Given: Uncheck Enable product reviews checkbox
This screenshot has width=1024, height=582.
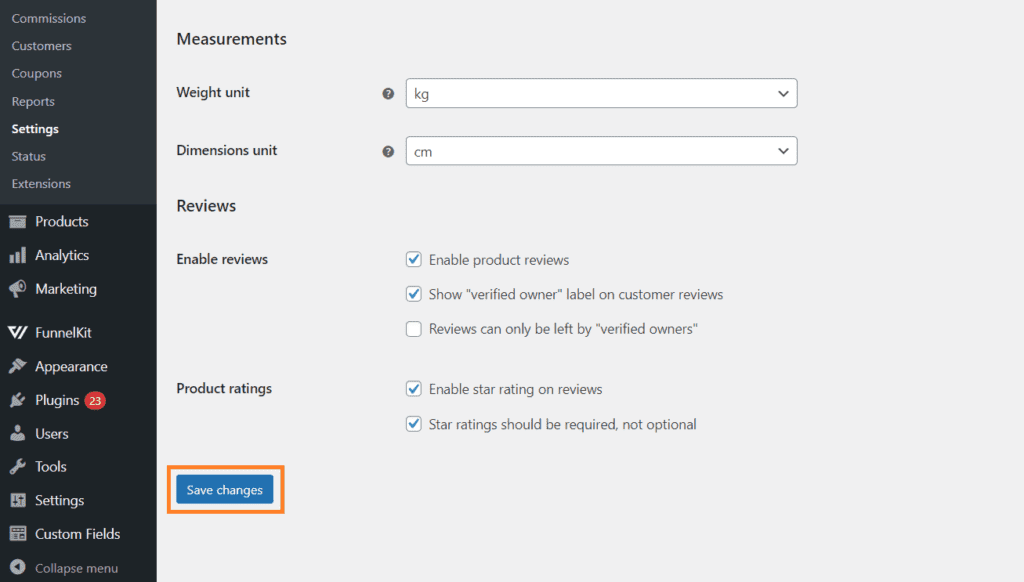Looking at the screenshot, I should point(413,259).
